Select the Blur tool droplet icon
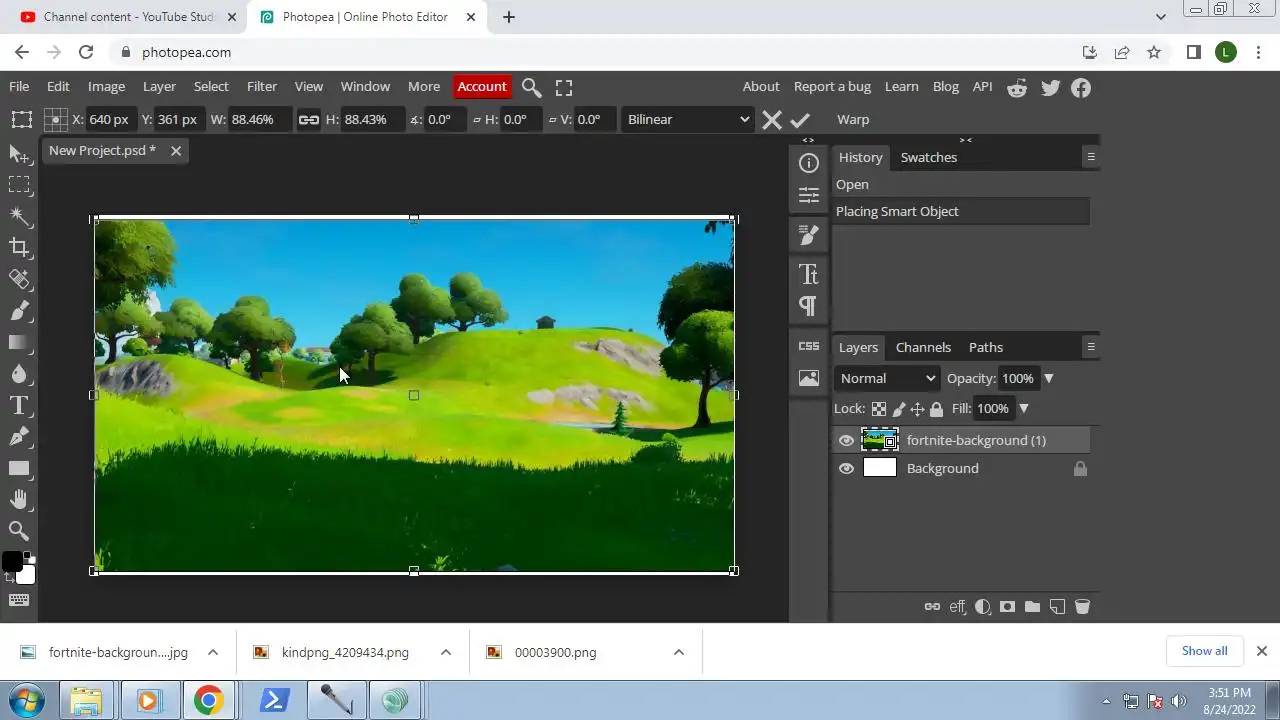Viewport: 1280px width, 720px height. pyautogui.click(x=19, y=374)
